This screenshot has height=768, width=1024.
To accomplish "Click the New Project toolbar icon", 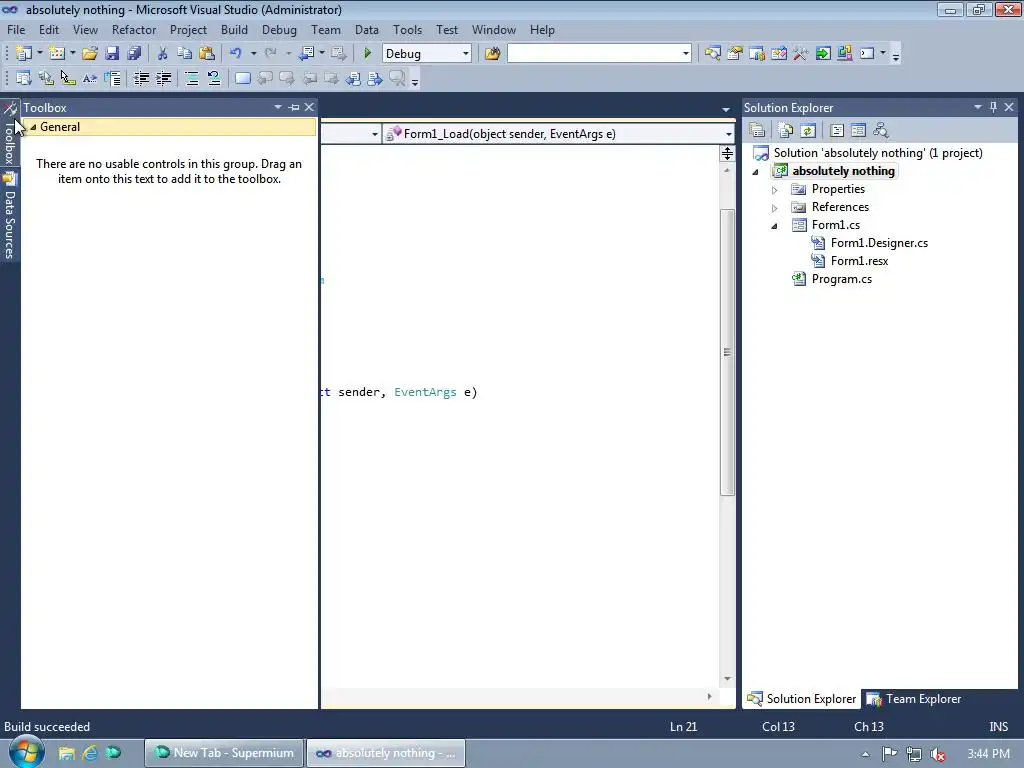I will pos(24,54).
